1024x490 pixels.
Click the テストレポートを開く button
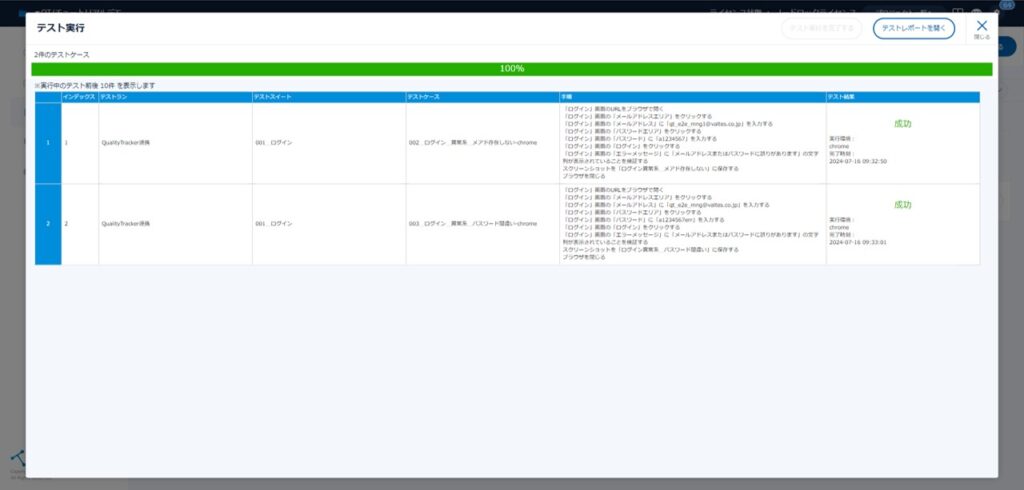click(x=913, y=29)
